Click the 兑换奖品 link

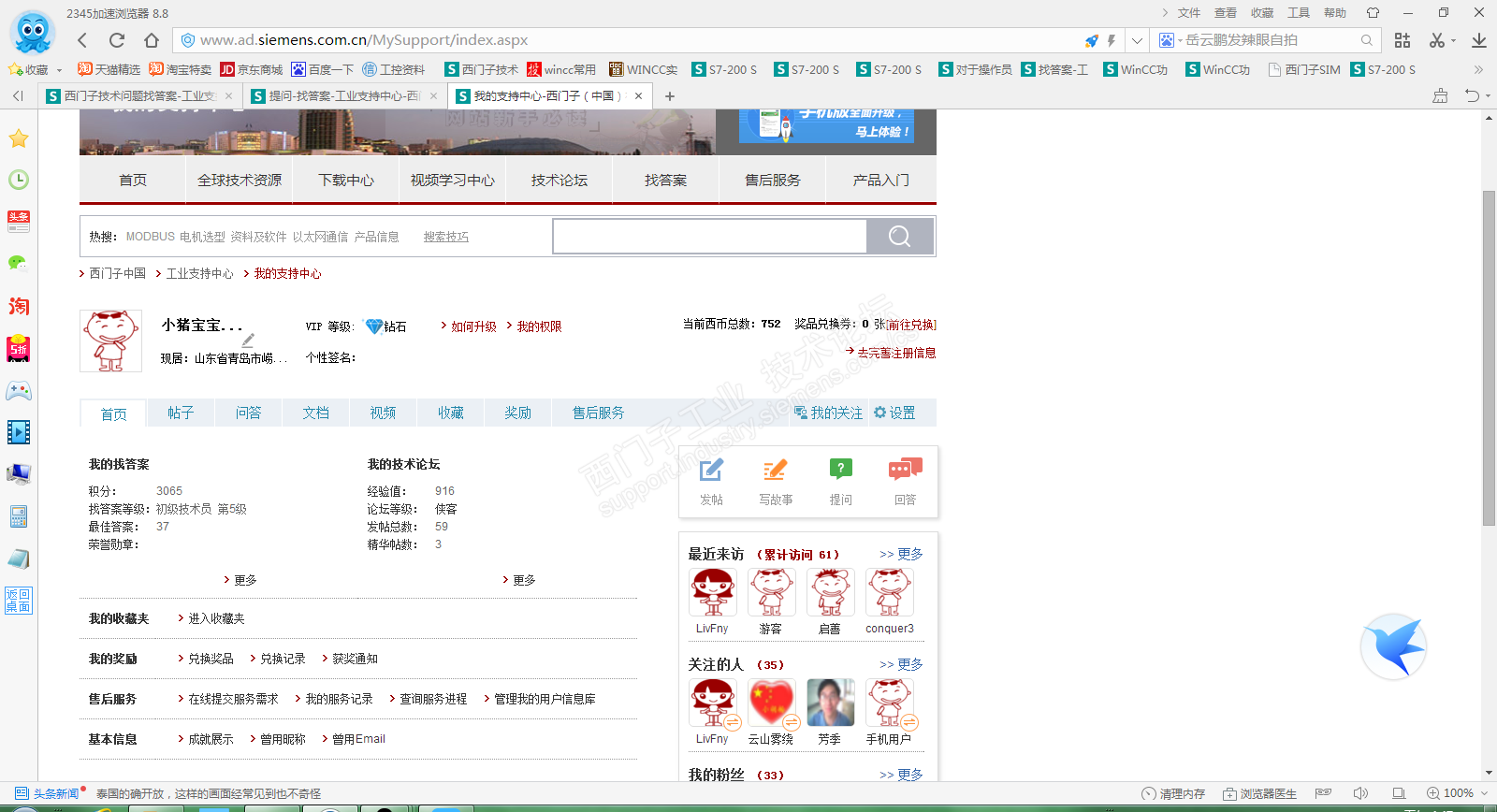(x=211, y=659)
